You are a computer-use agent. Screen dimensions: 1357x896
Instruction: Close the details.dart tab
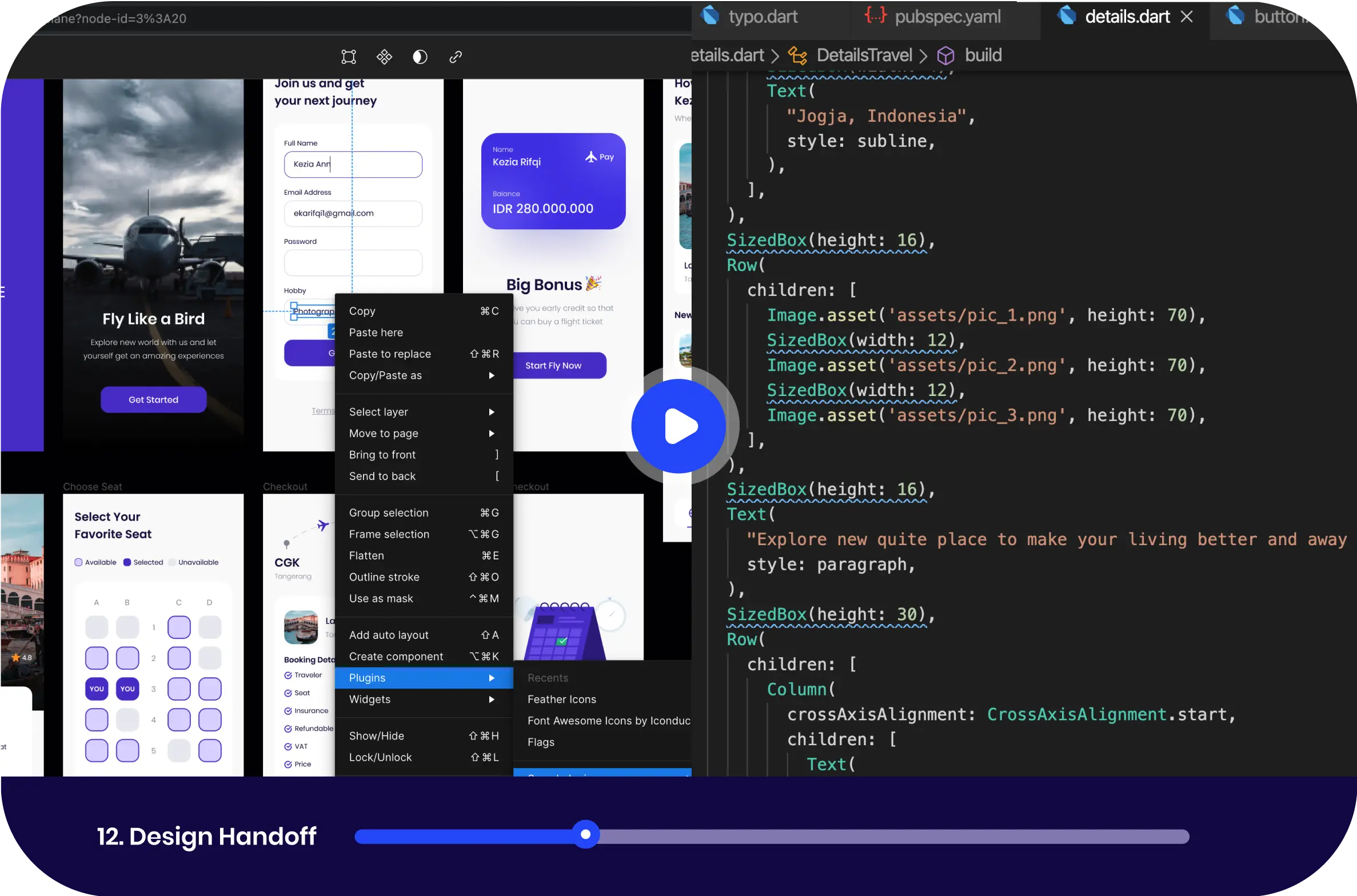[x=1187, y=17]
